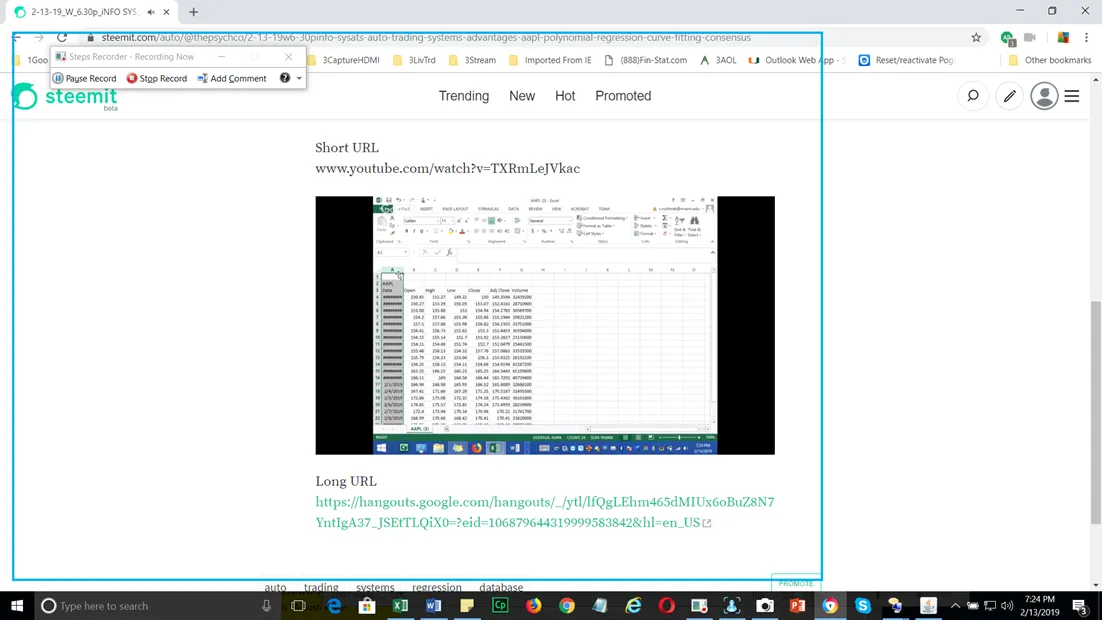Open the 'auto' tag
This screenshot has height=620, width=1102.
point(276,587)
